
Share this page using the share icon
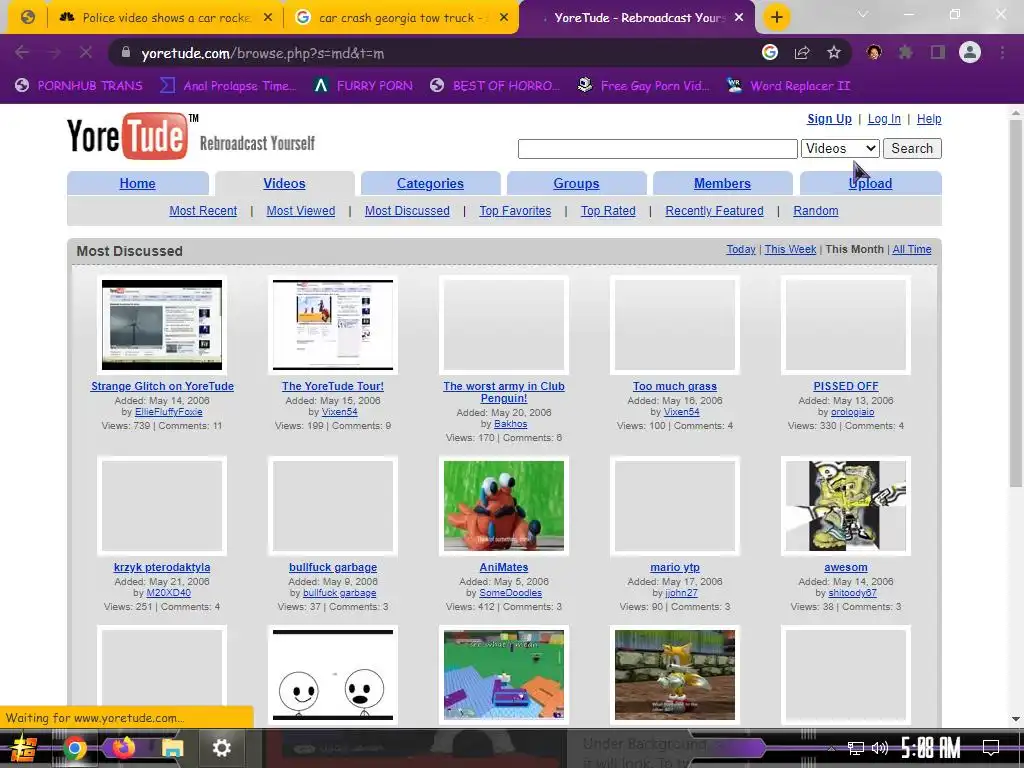click(x=802, y=52)
